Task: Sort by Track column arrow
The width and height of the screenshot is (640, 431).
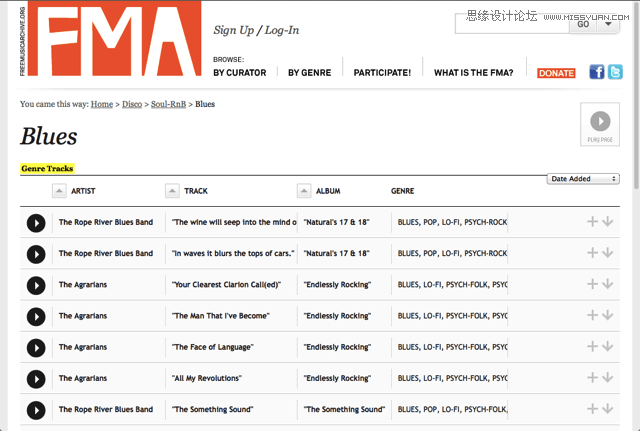Action: (x=172, y=191)
